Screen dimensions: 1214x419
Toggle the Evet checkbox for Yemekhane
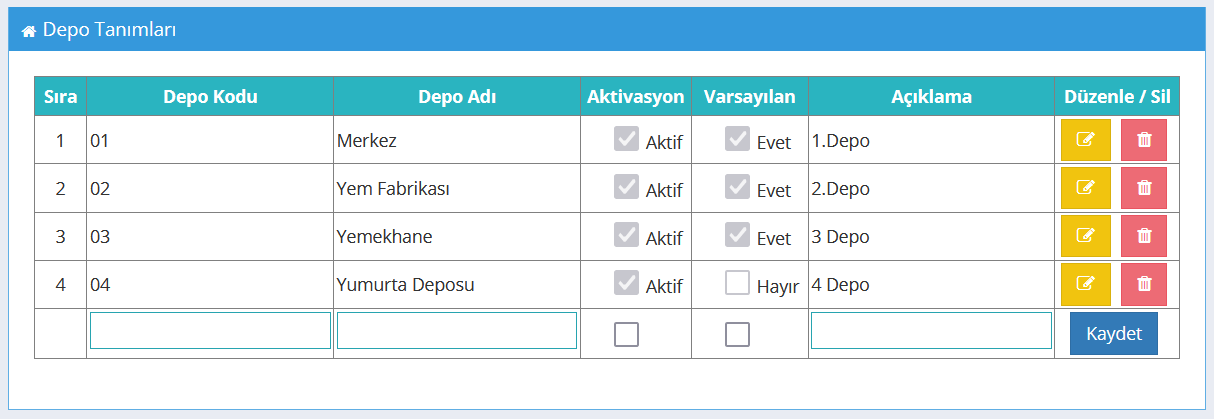pyautogui.click(x=737, y=235)
